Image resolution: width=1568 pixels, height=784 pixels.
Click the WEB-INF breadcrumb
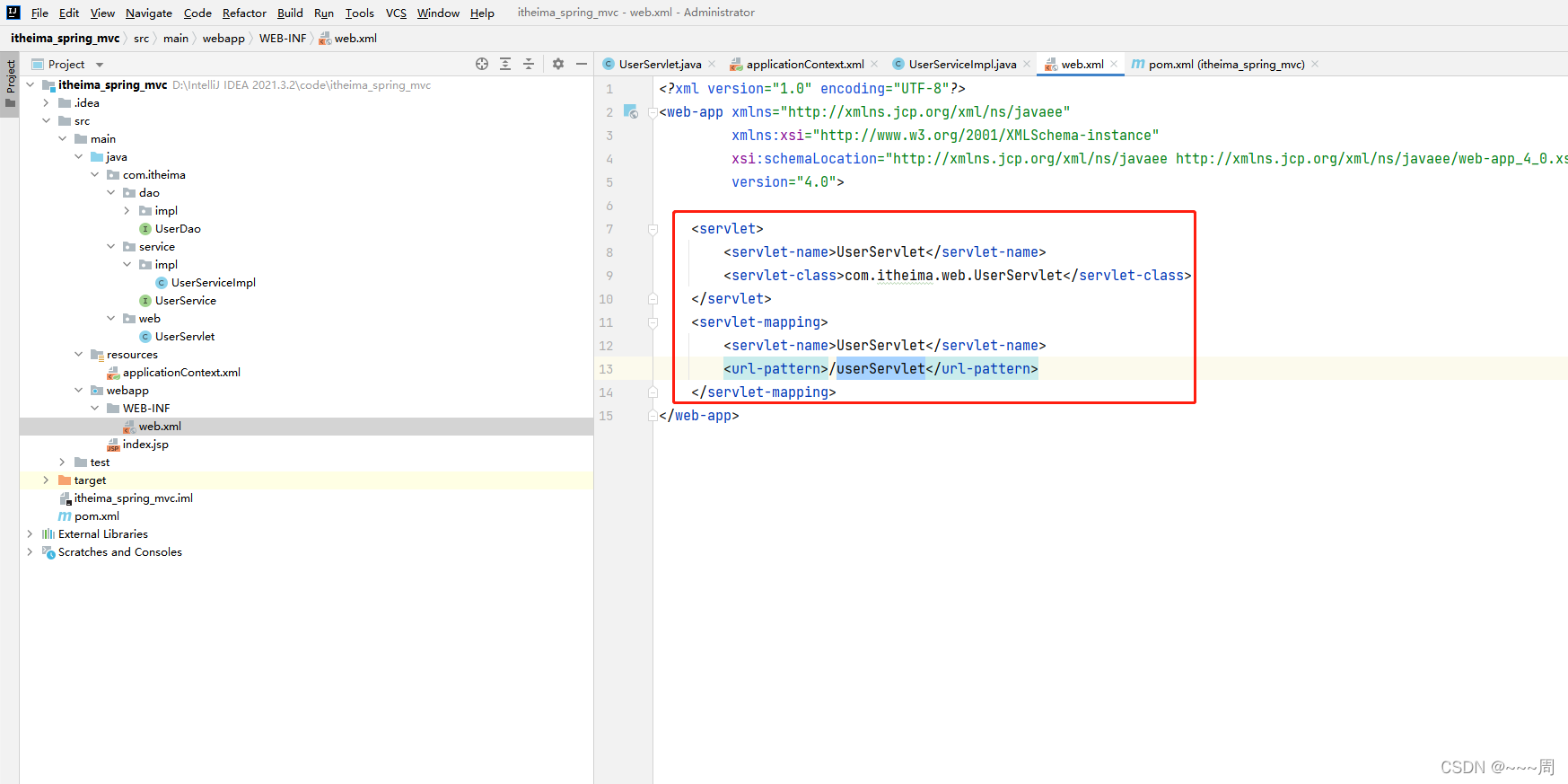click(283, 39)
